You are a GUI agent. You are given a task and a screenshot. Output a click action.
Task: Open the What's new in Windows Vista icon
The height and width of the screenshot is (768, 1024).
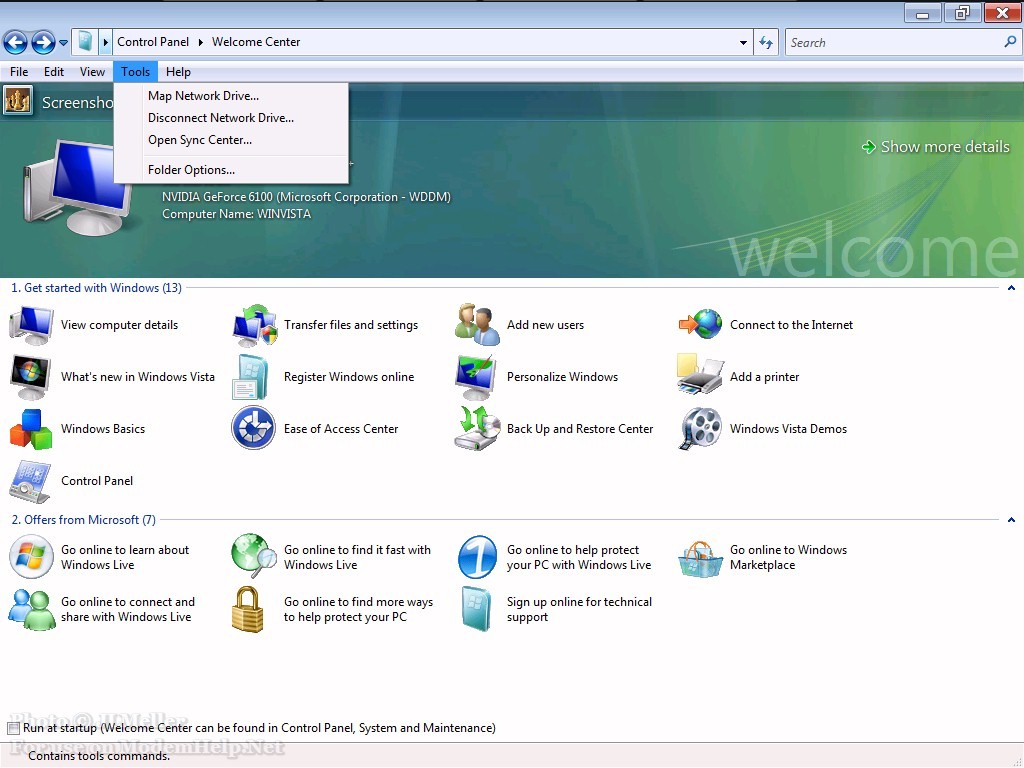pos(31,377)
